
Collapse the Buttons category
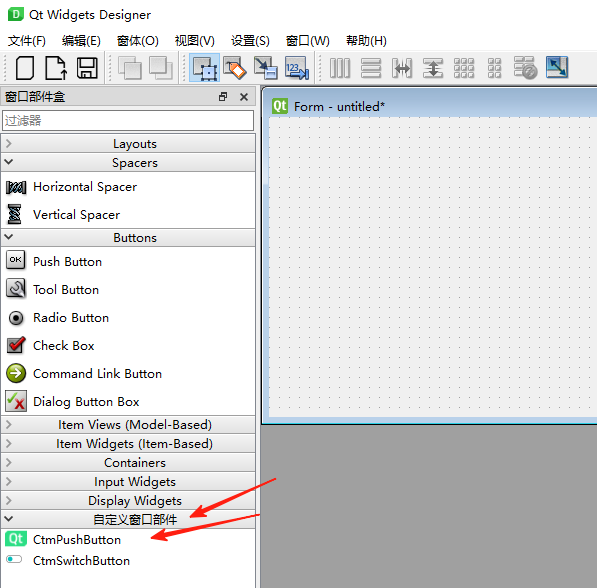tap(128, 238)
